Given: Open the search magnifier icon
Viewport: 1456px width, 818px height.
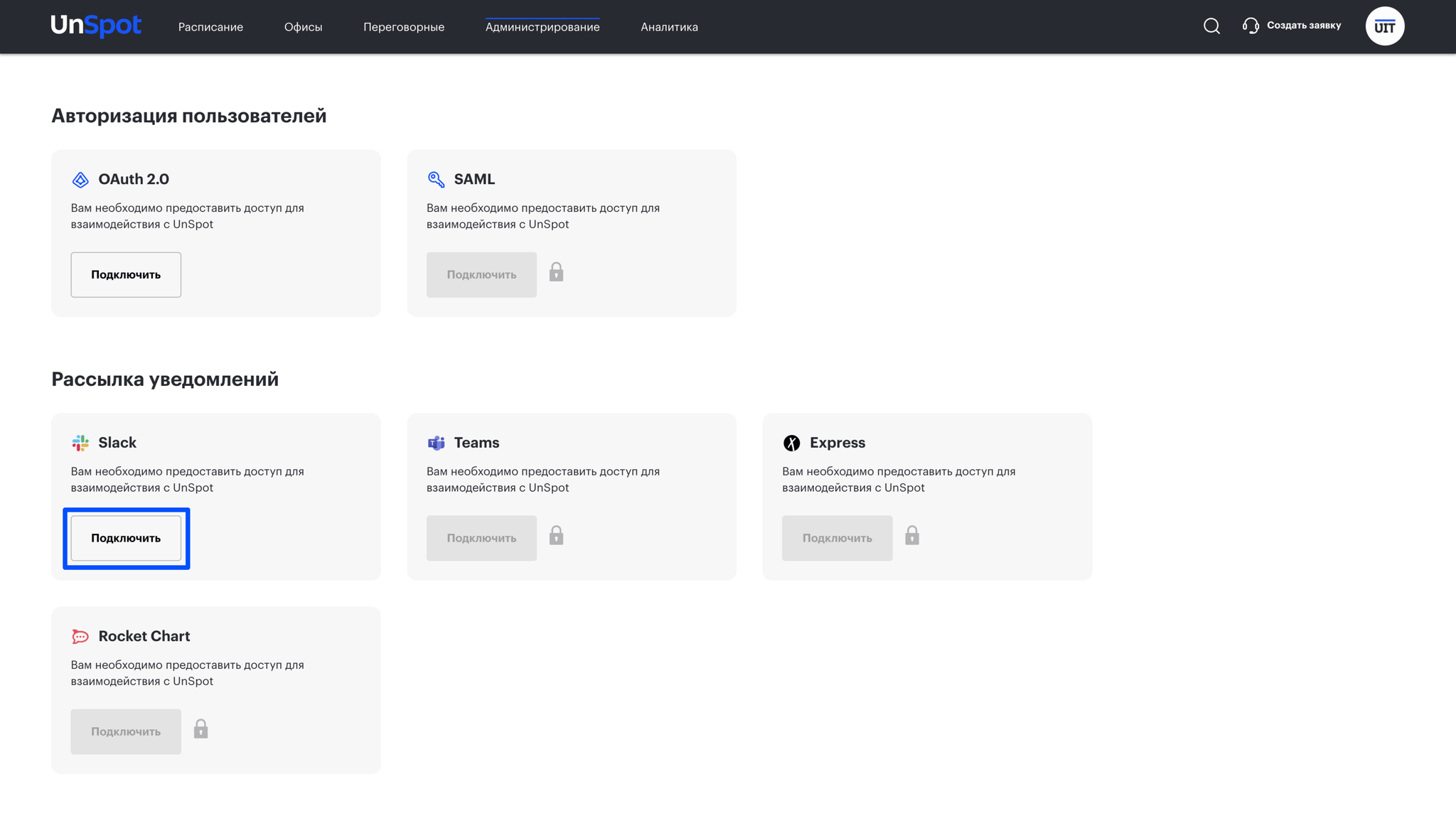Looking at the screenshot, I should pyautogui.click(x=1211, y=26).
